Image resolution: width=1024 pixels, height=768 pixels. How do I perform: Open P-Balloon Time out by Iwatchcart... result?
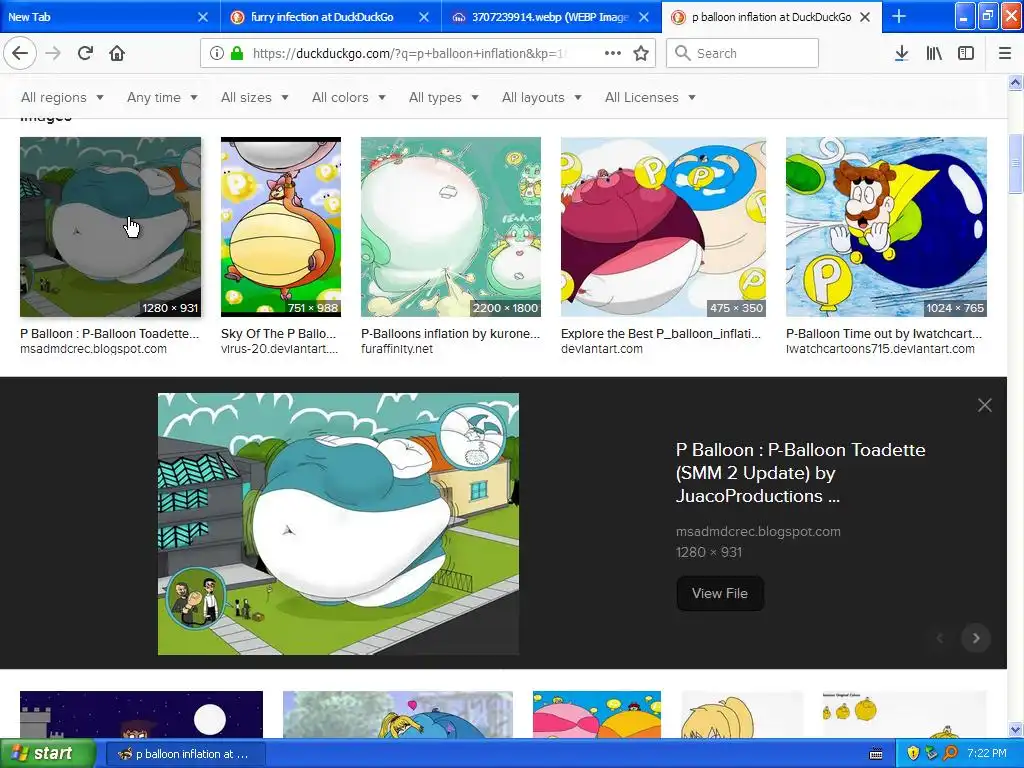pyautogui.click(x=884, y=334)
